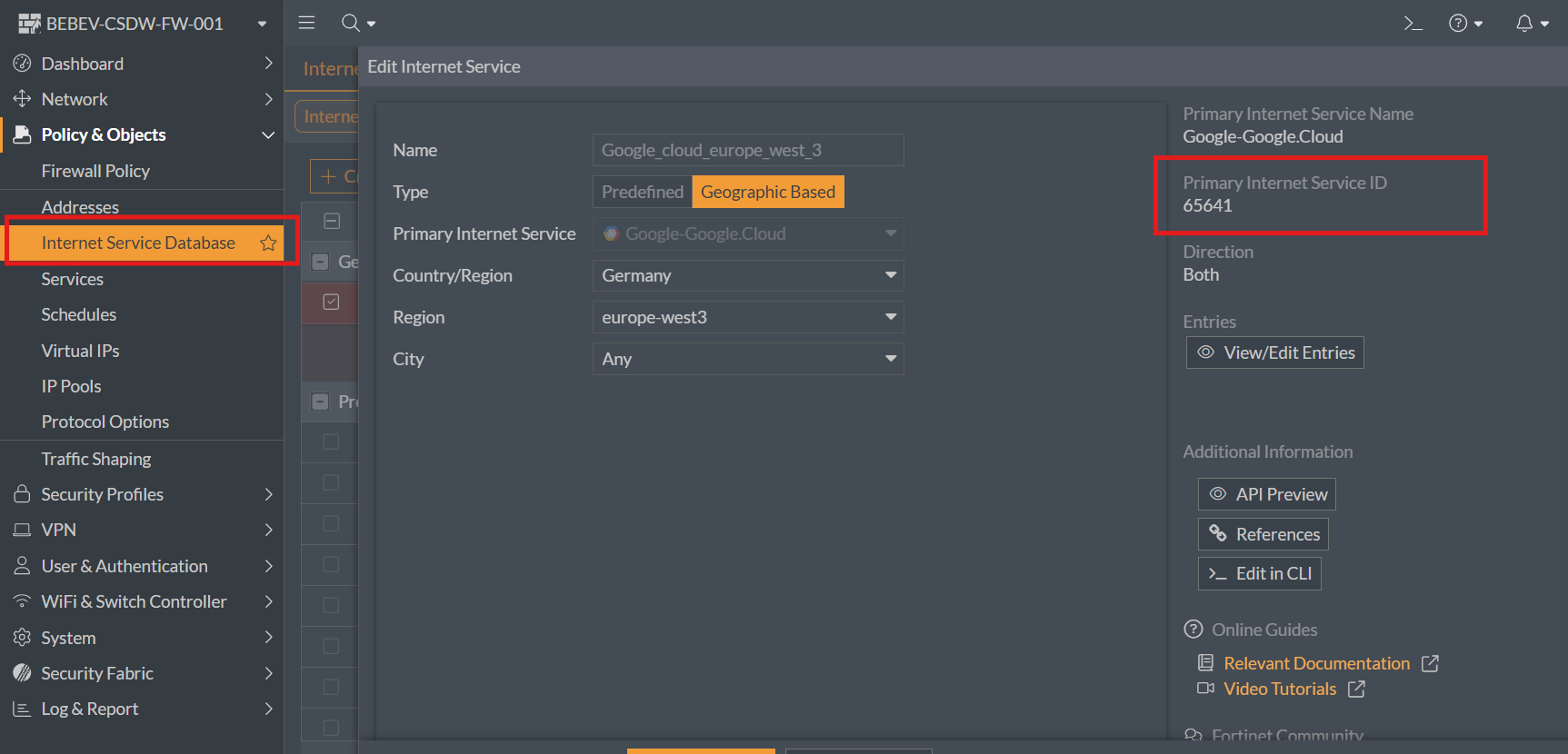Viewport: 1568px width, 754px height.
Task: Open Schedules in the sidebar
Action: (79, 314)
